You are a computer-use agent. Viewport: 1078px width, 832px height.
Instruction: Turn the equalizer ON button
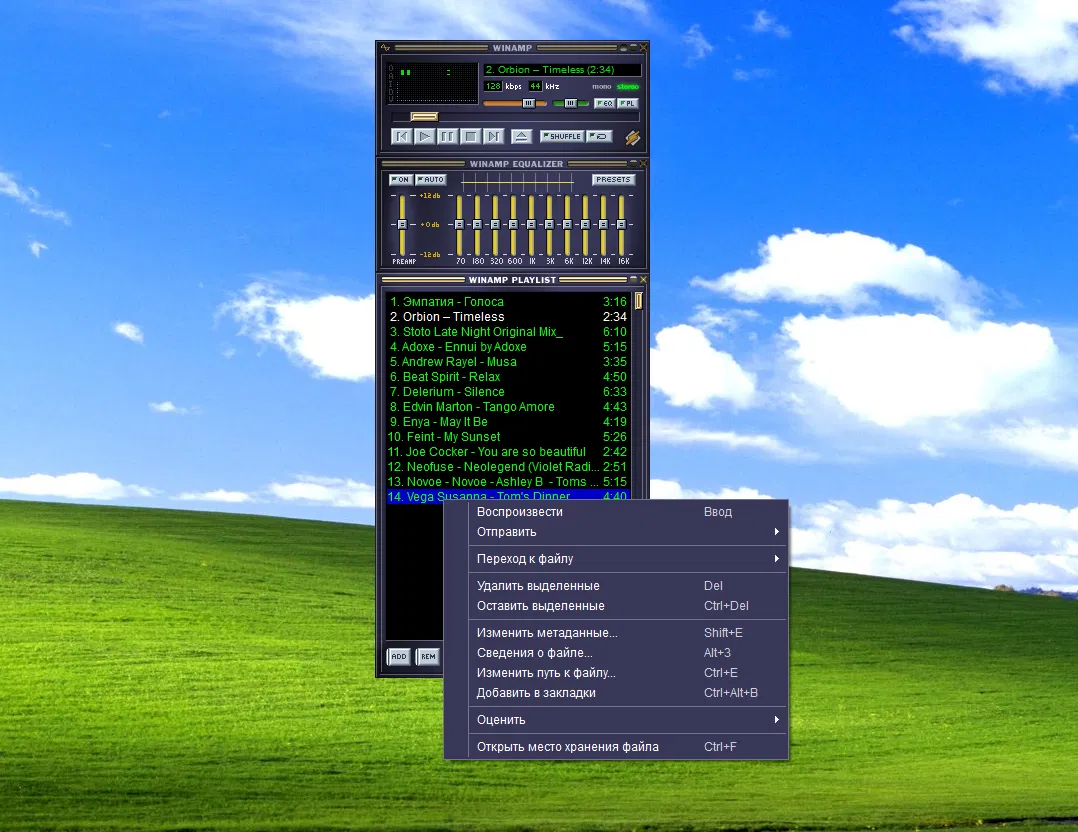coord(400,179)
